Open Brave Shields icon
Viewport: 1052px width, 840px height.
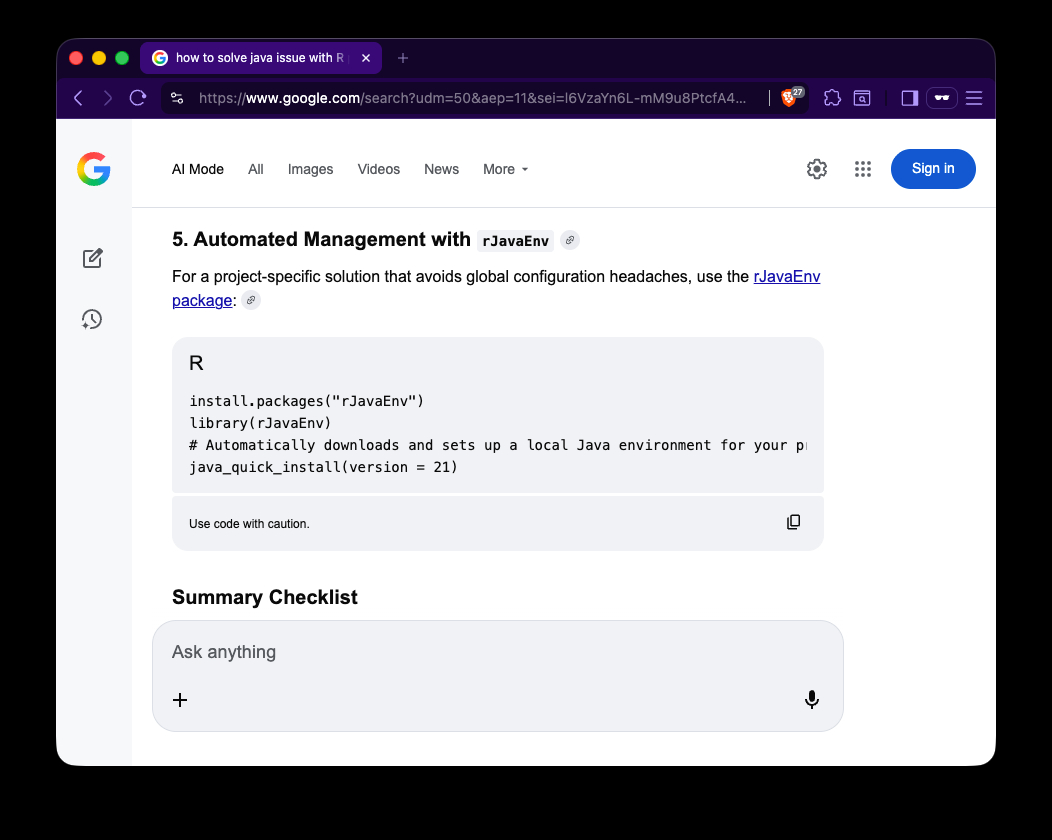[789, 98]
